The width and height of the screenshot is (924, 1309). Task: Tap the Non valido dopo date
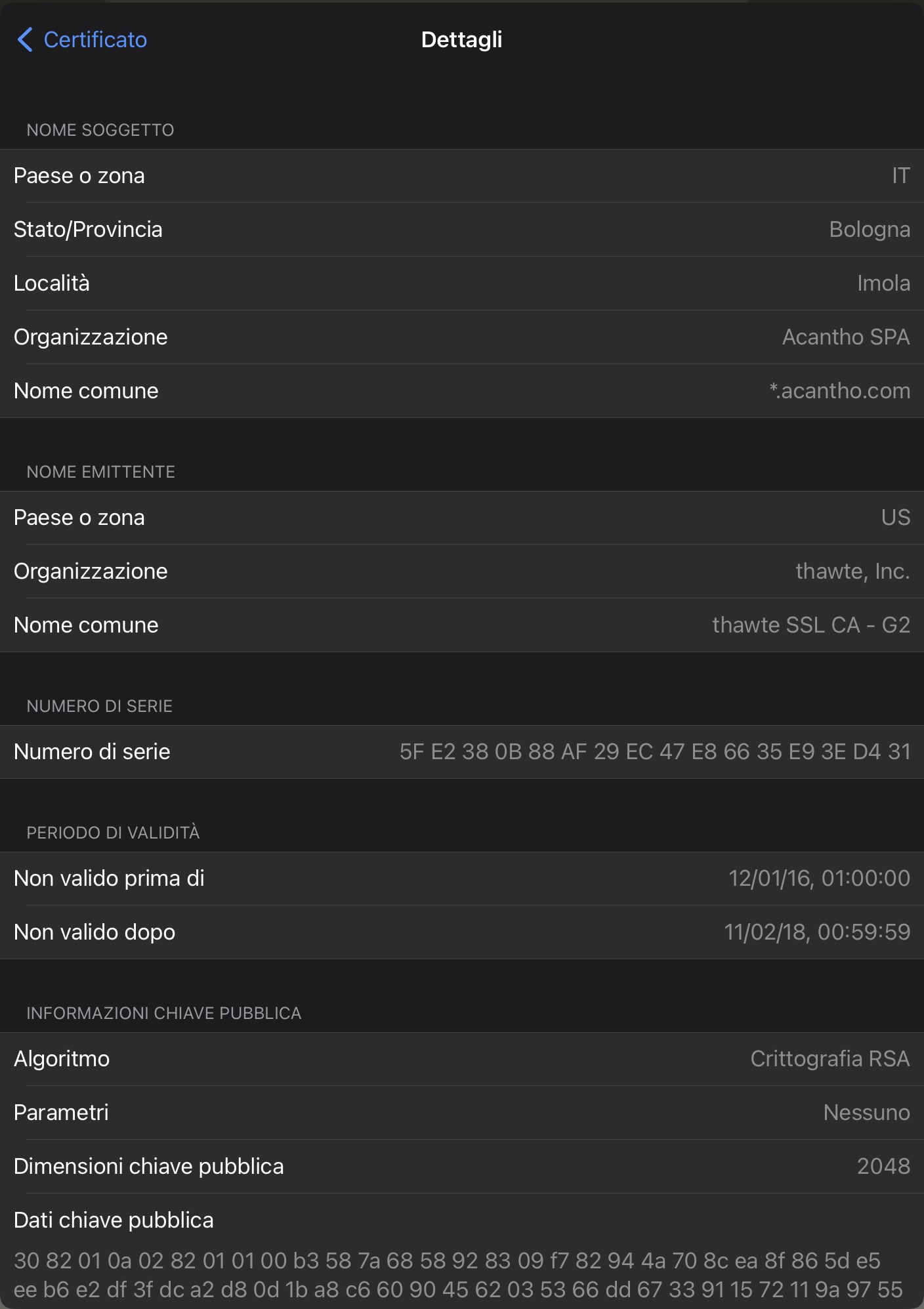tap(817, 932)
